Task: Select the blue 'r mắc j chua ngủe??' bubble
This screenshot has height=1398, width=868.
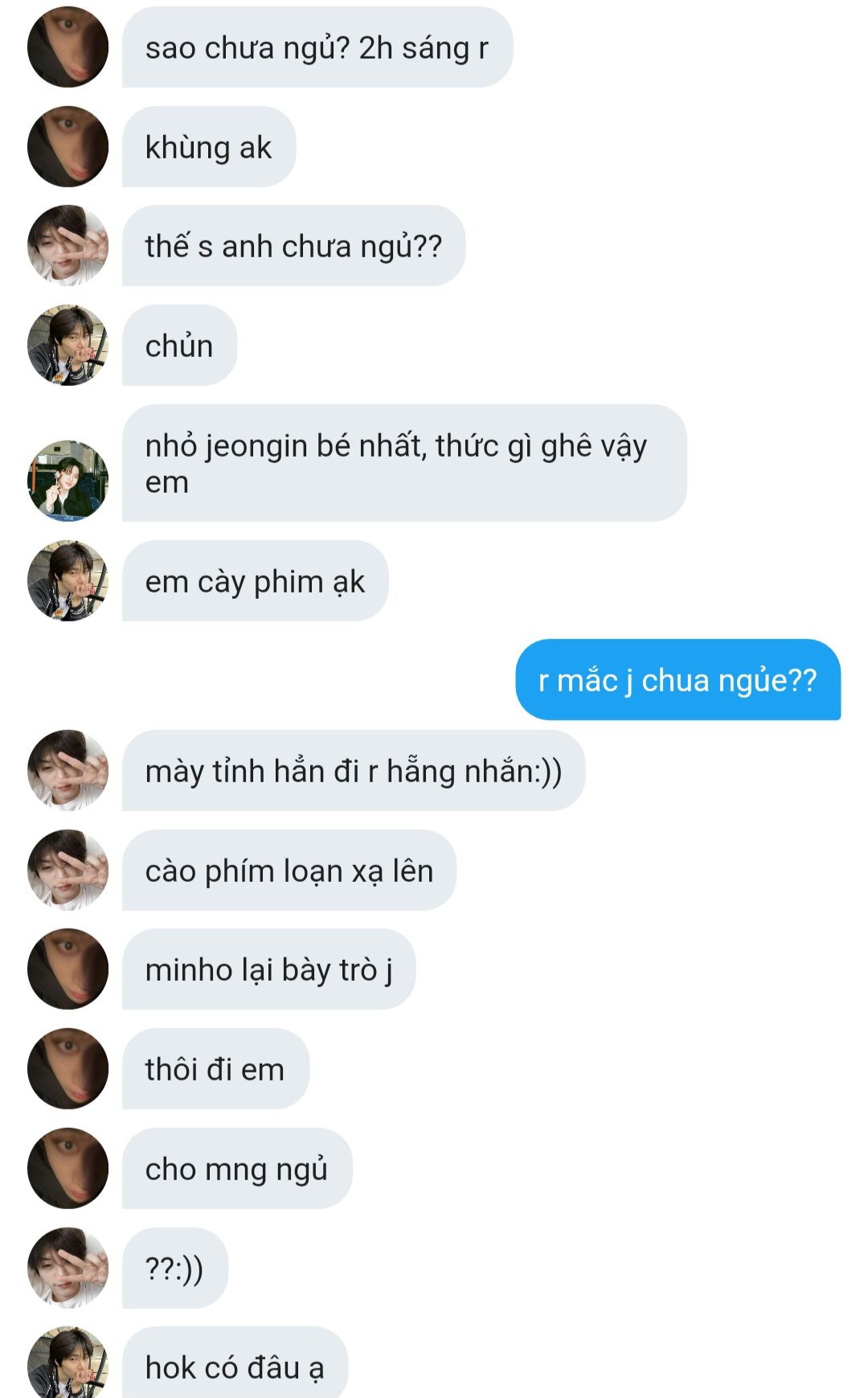Action: [x=678, y=679]
